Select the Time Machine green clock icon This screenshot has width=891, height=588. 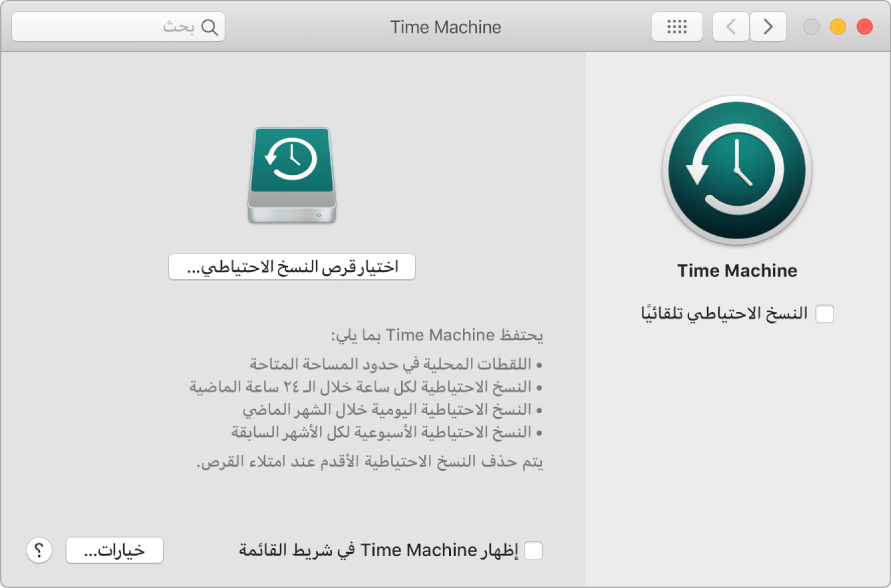(x=737, y=170)
